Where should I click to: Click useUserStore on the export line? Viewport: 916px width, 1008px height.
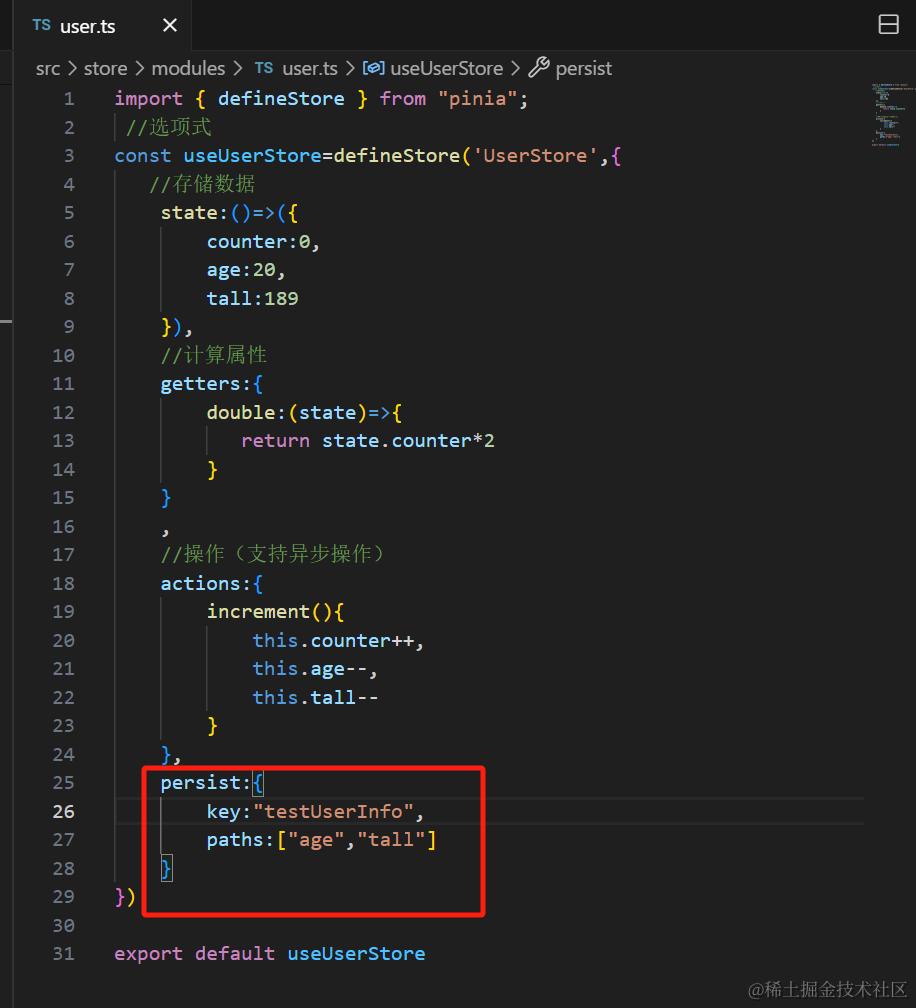coord(356,953)
